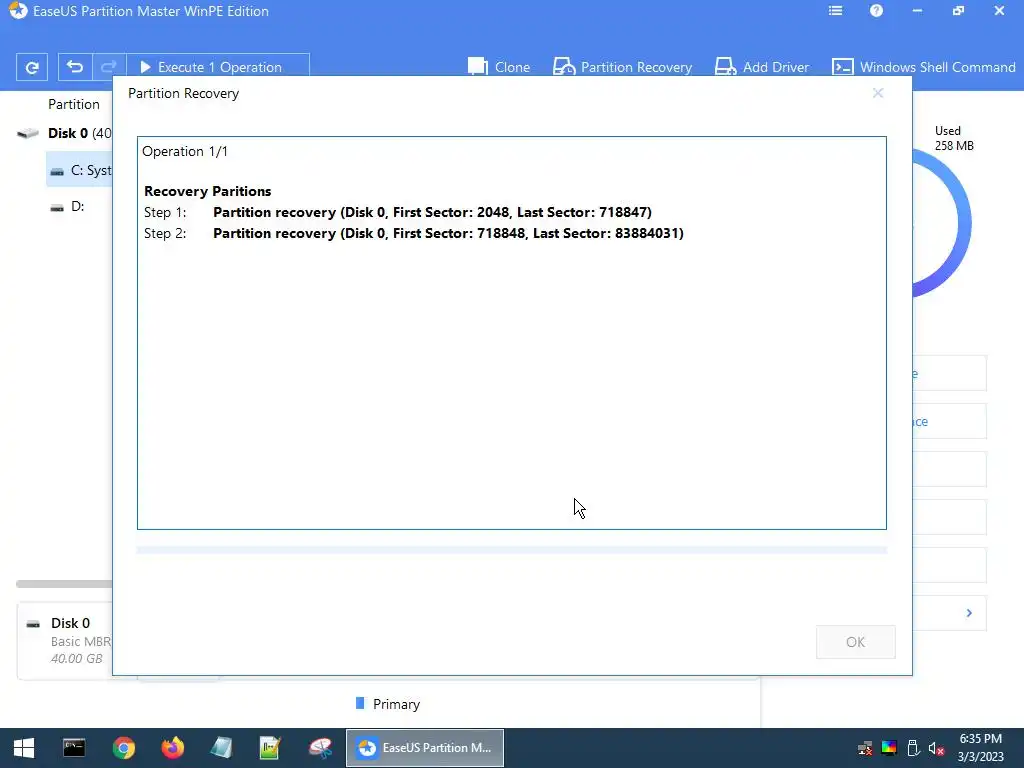Open the notepad-like taskbar icon
This screenshot has height=768, width=1024.
point(221,748)
